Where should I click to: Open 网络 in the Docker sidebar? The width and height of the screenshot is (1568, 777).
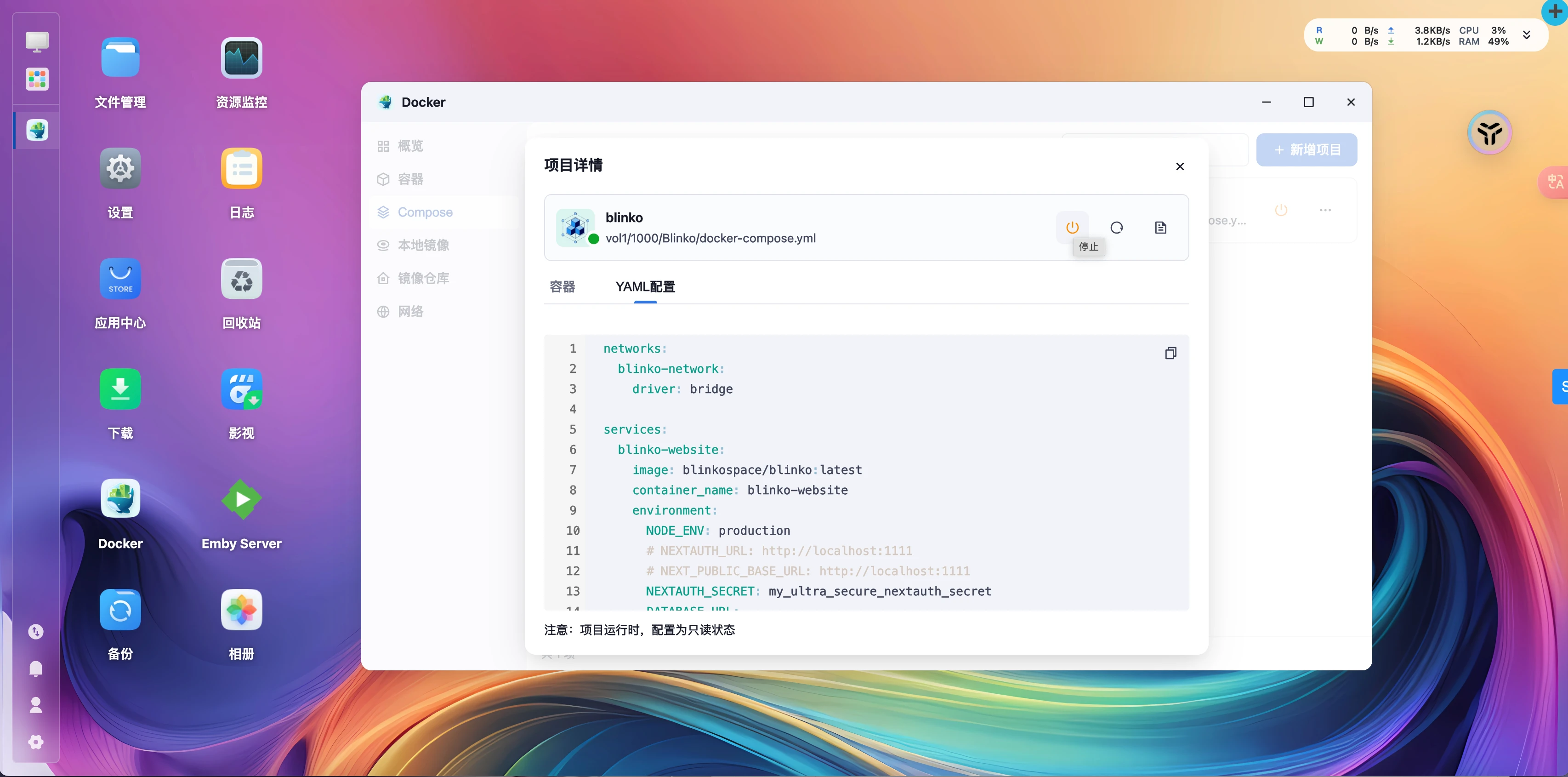point(411,311)
